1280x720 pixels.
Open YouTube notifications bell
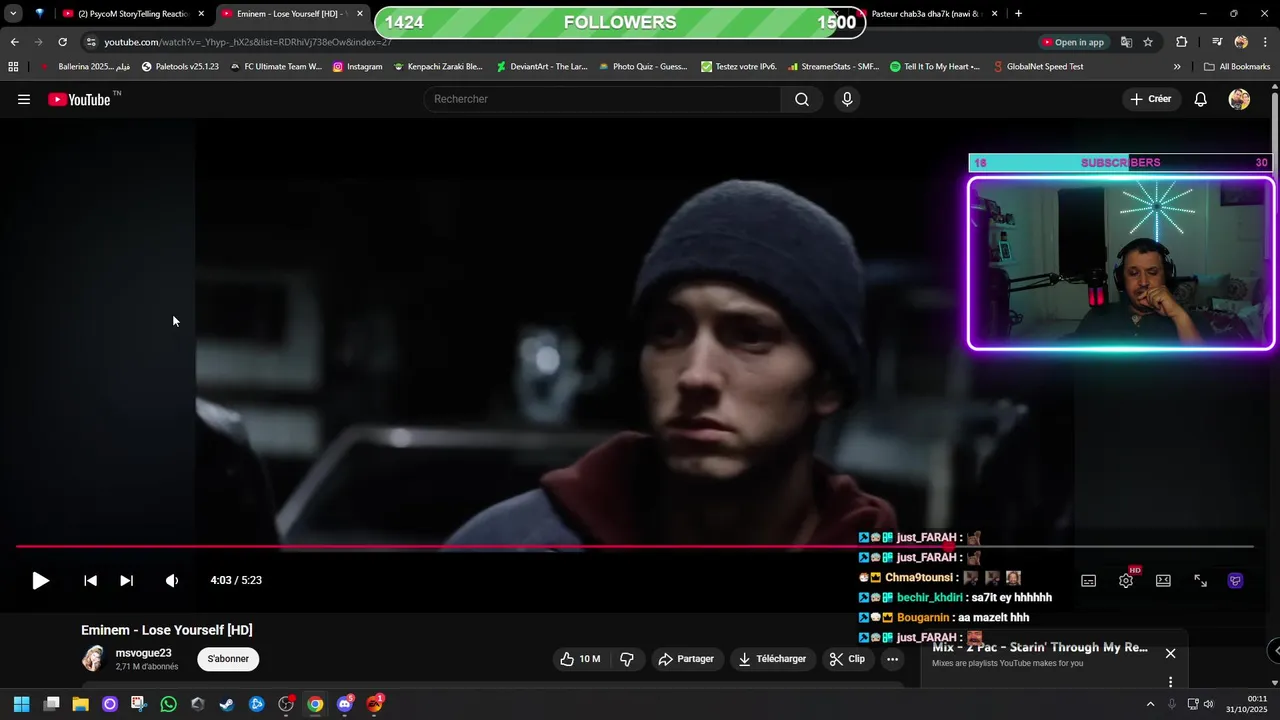click(x=1201, y=99)
